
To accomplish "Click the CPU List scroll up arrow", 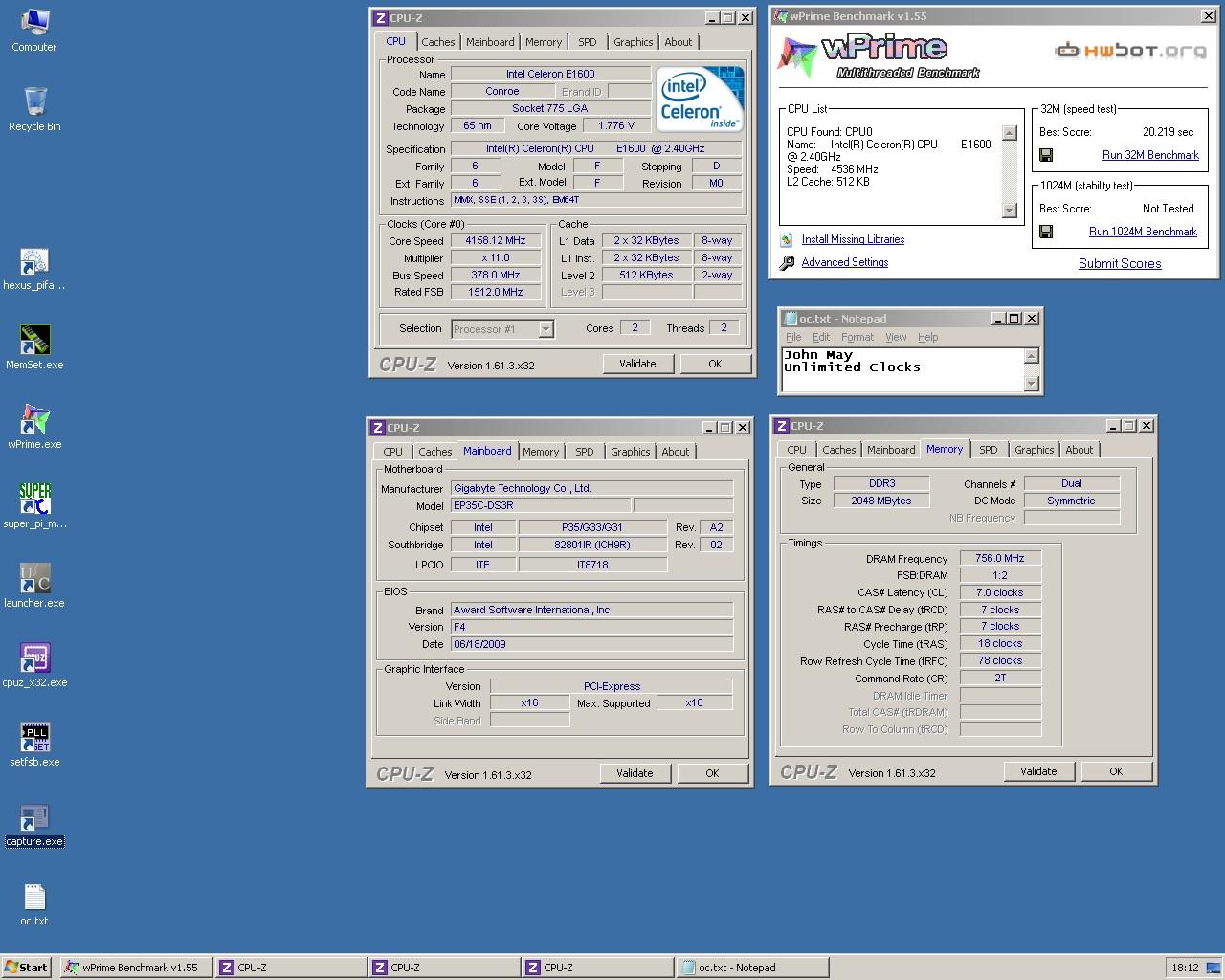I will tap(1010, 133).
